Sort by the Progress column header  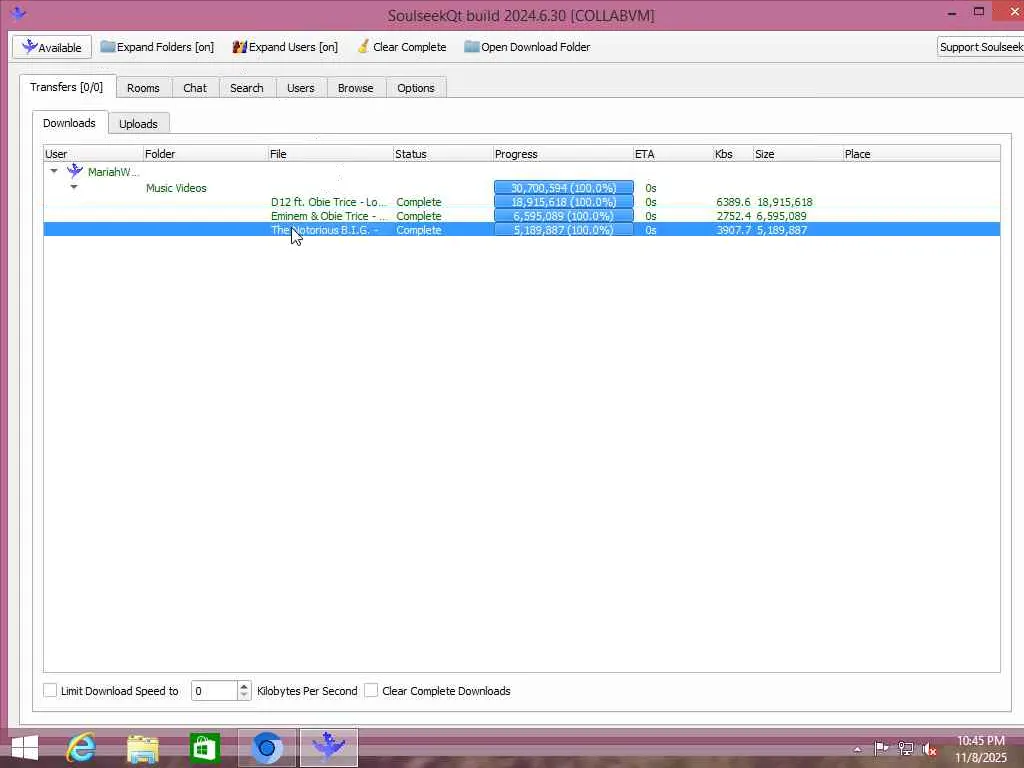(x=563, y=154)
